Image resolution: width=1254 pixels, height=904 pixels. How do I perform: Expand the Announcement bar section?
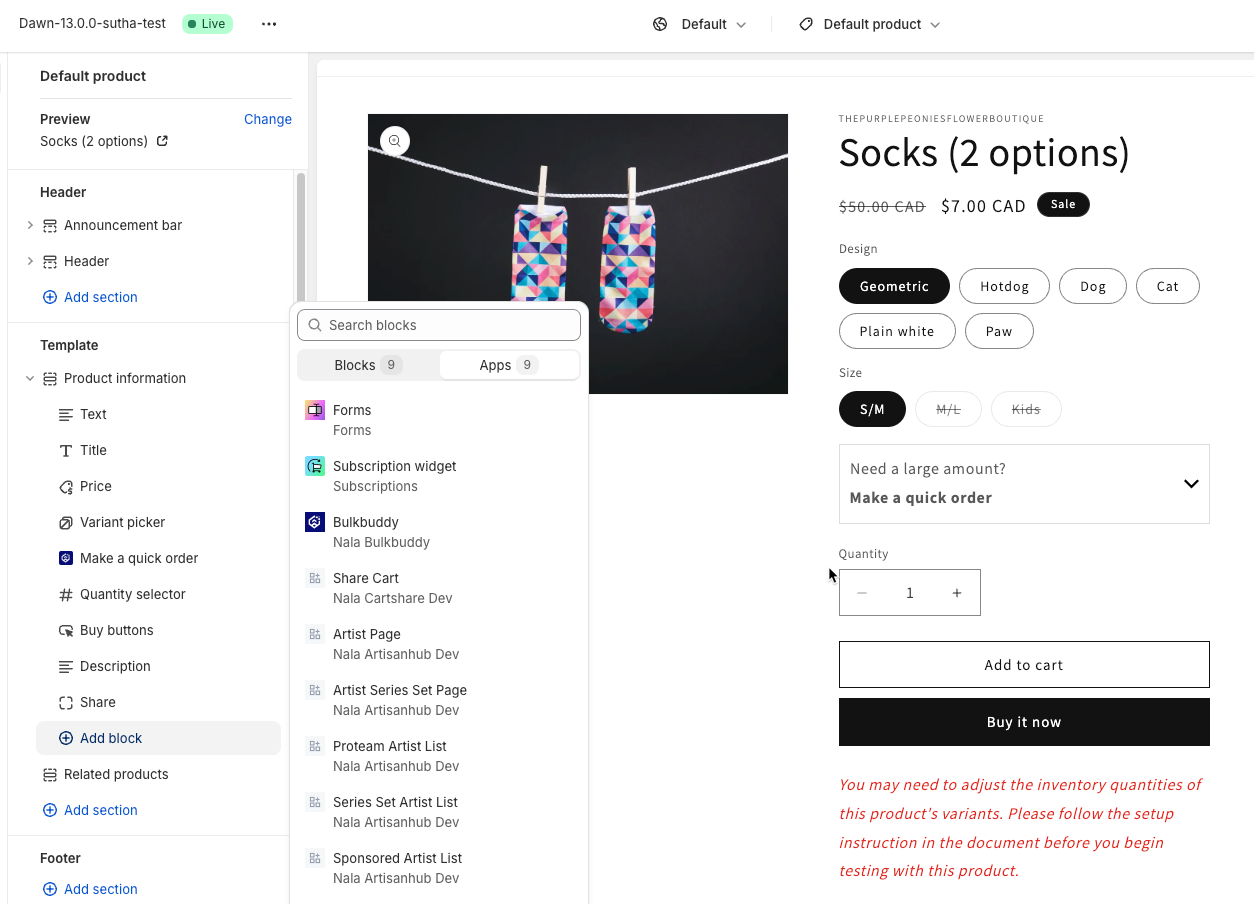coord(30,225)
